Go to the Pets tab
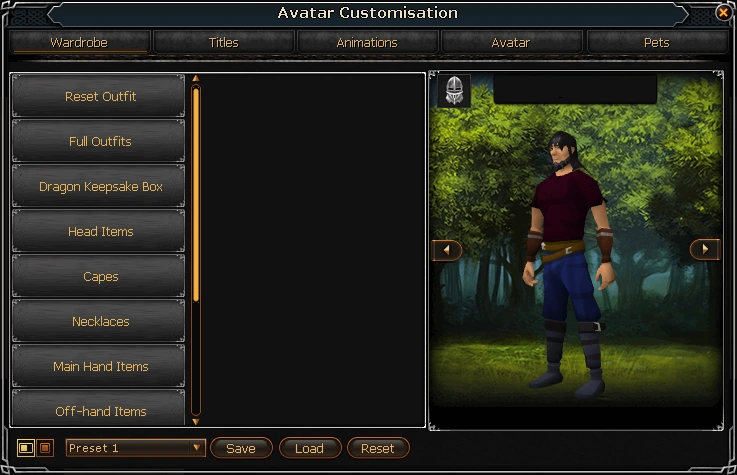Screen dimensions: 737x475 point(656,43)
